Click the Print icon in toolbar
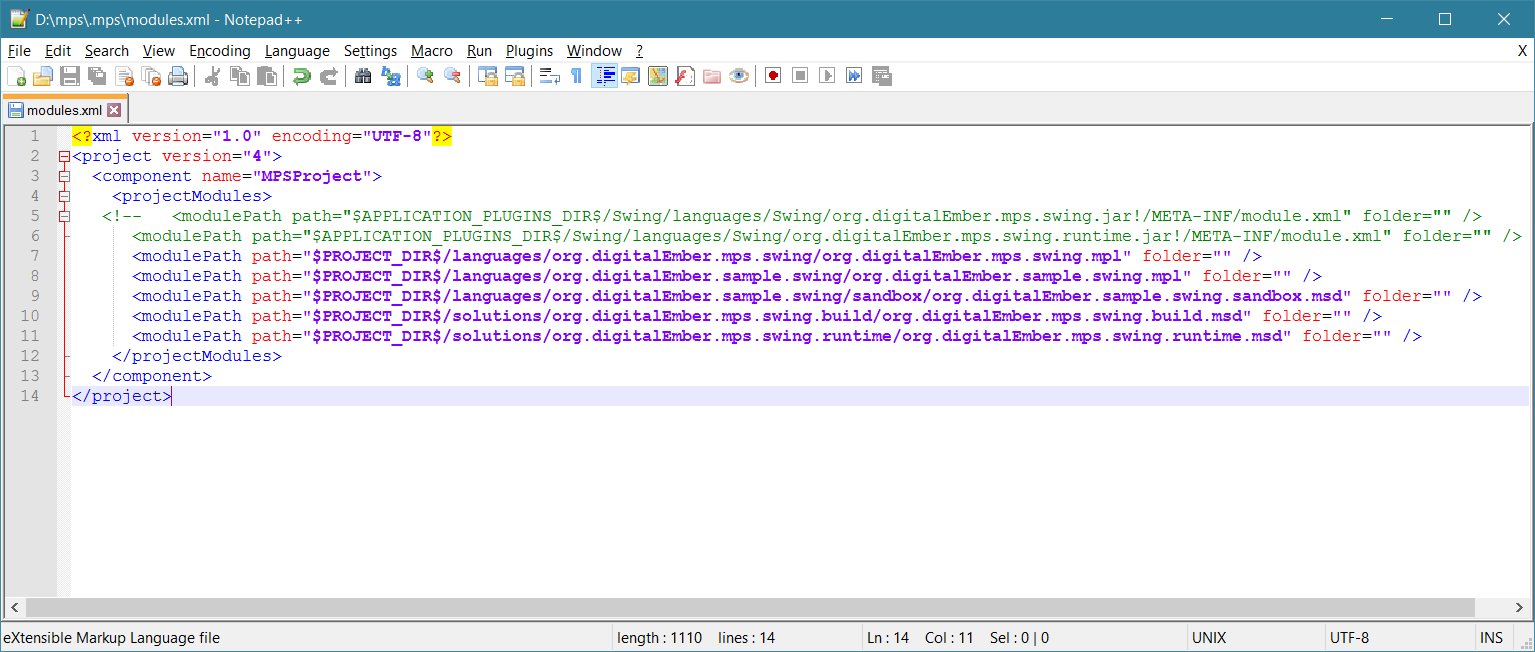This screenshot has width=1535, height=652. [178, 76]
